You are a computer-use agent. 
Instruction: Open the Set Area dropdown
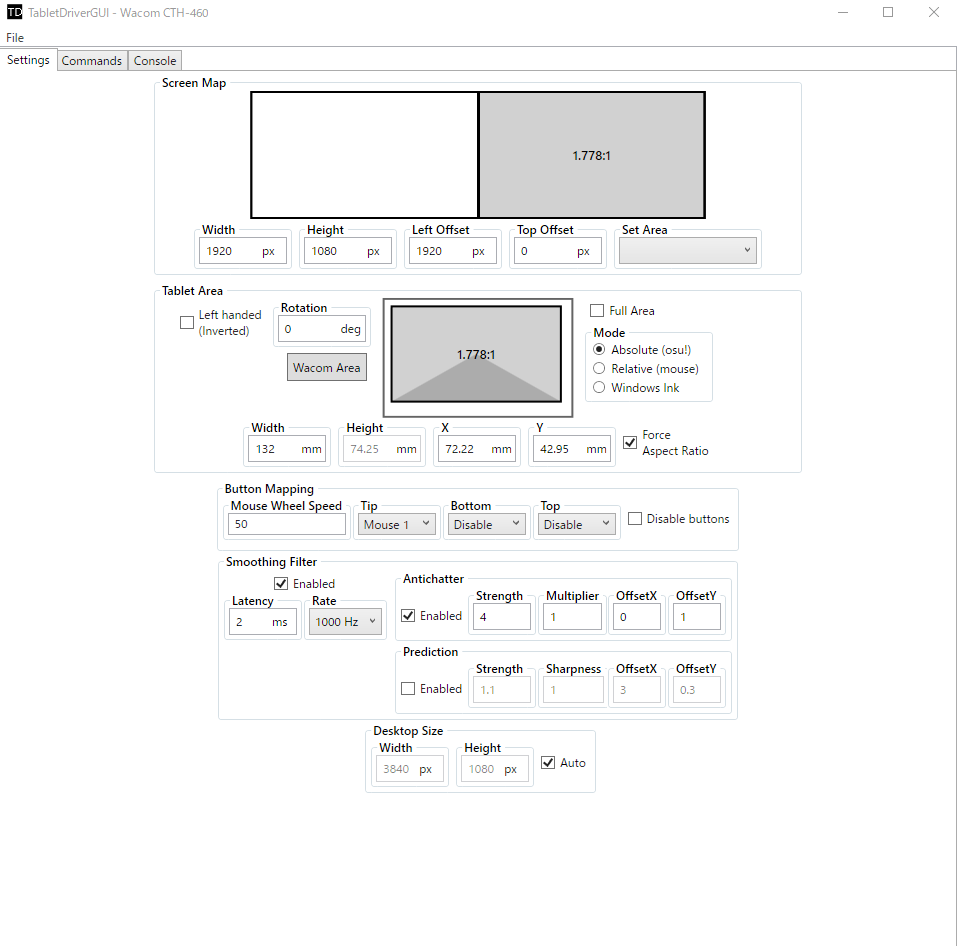688,251
